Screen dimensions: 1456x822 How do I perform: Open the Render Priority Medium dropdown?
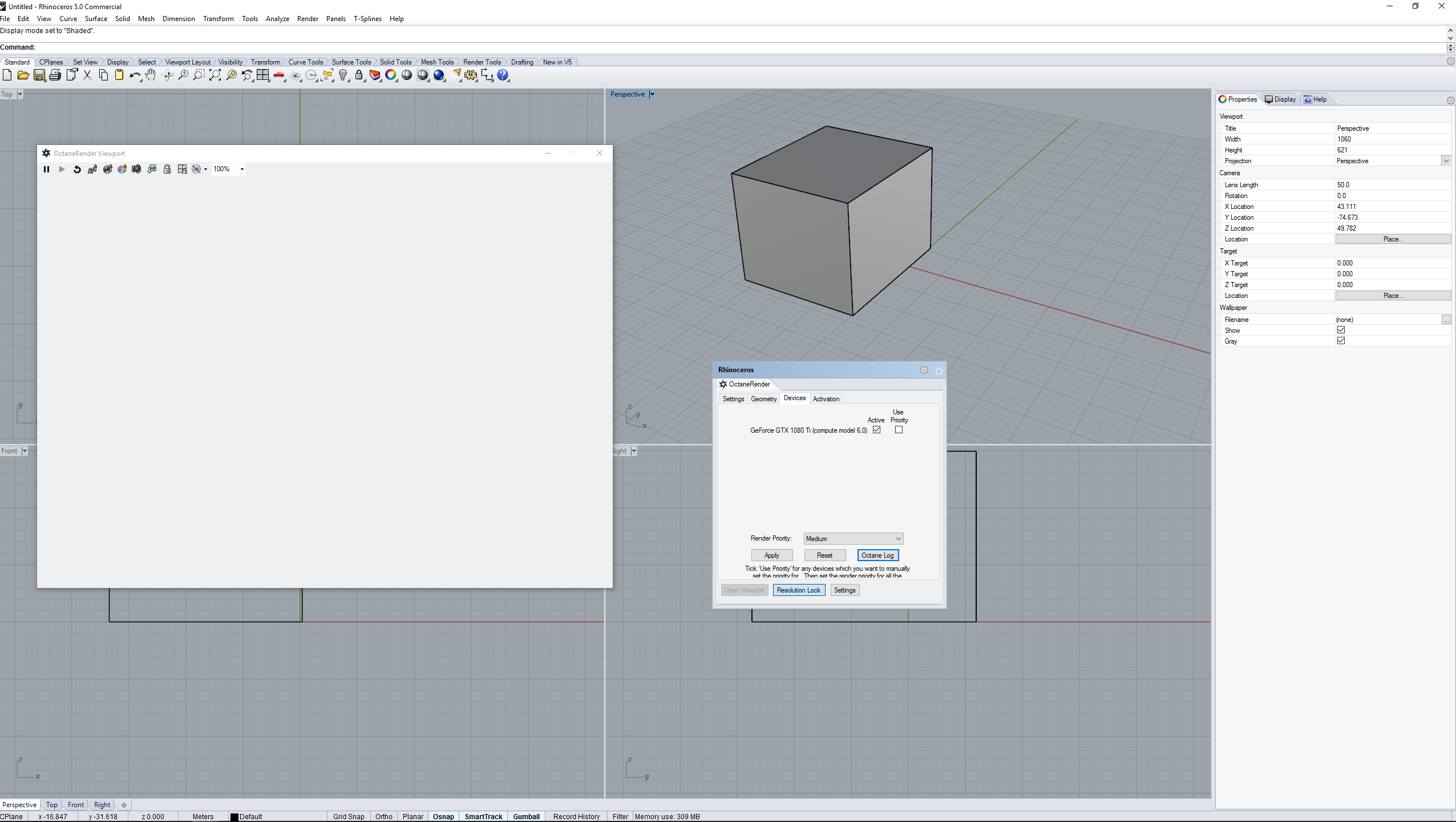[x=853, y=538]
